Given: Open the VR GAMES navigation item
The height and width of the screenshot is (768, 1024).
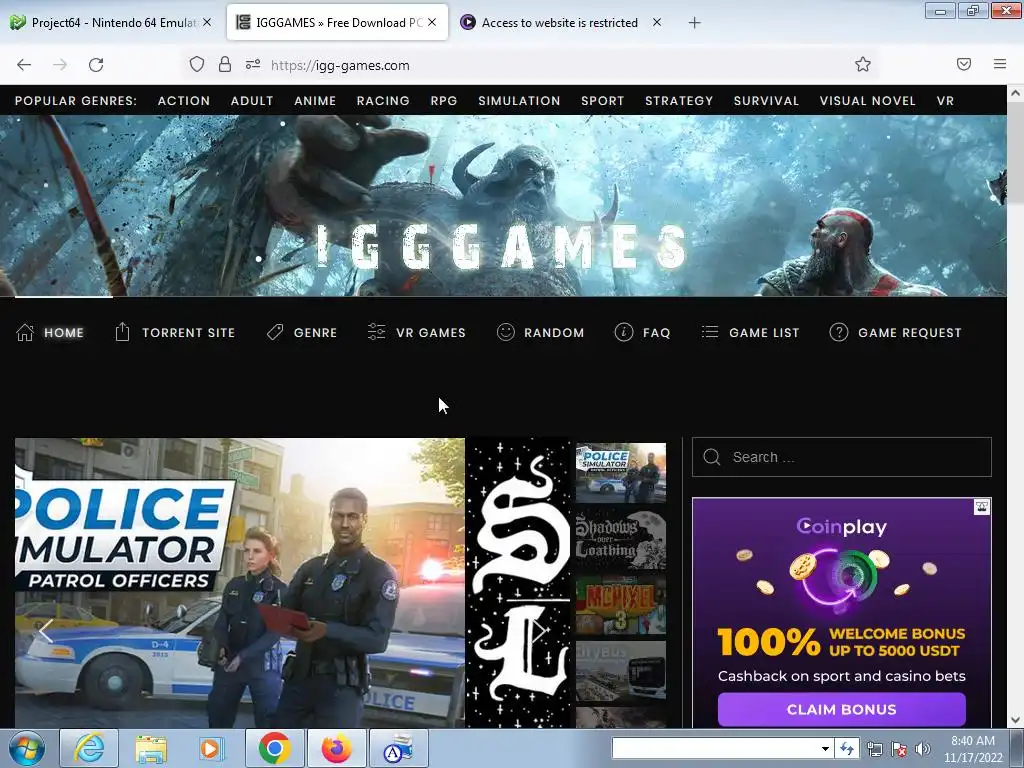Looking at the screenshot, I should [417, 332].
